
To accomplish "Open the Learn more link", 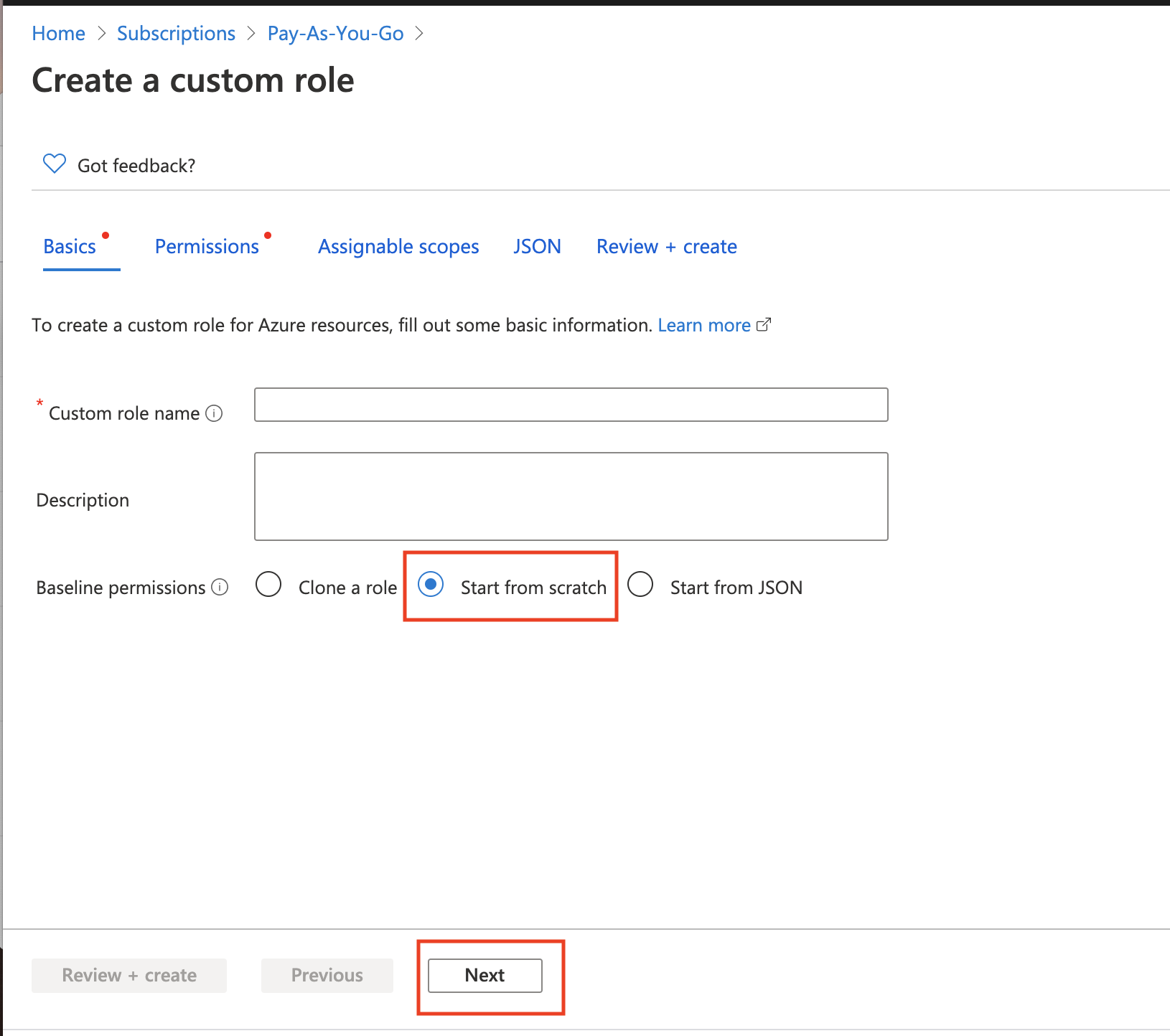I will [703, 325].
